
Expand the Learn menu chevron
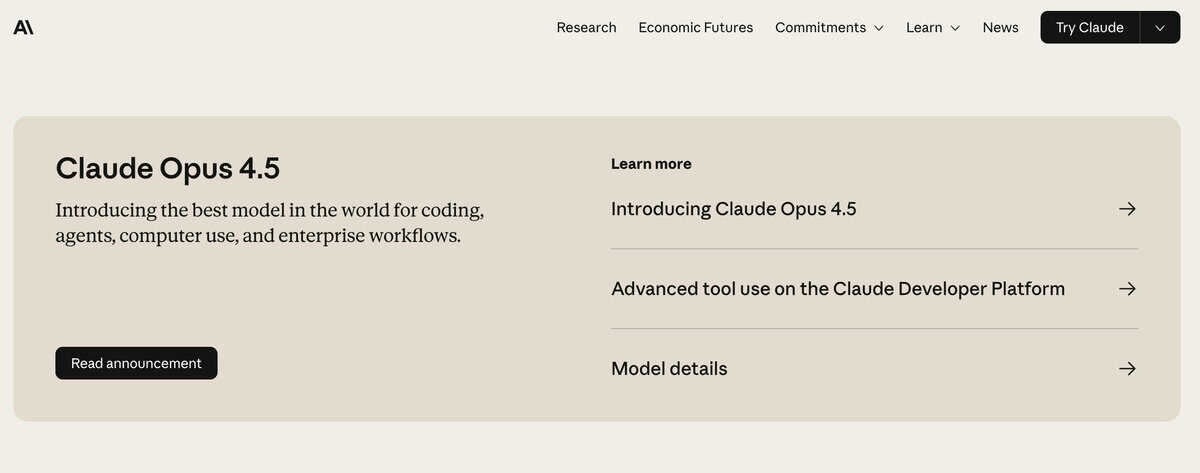pos(955,28)
